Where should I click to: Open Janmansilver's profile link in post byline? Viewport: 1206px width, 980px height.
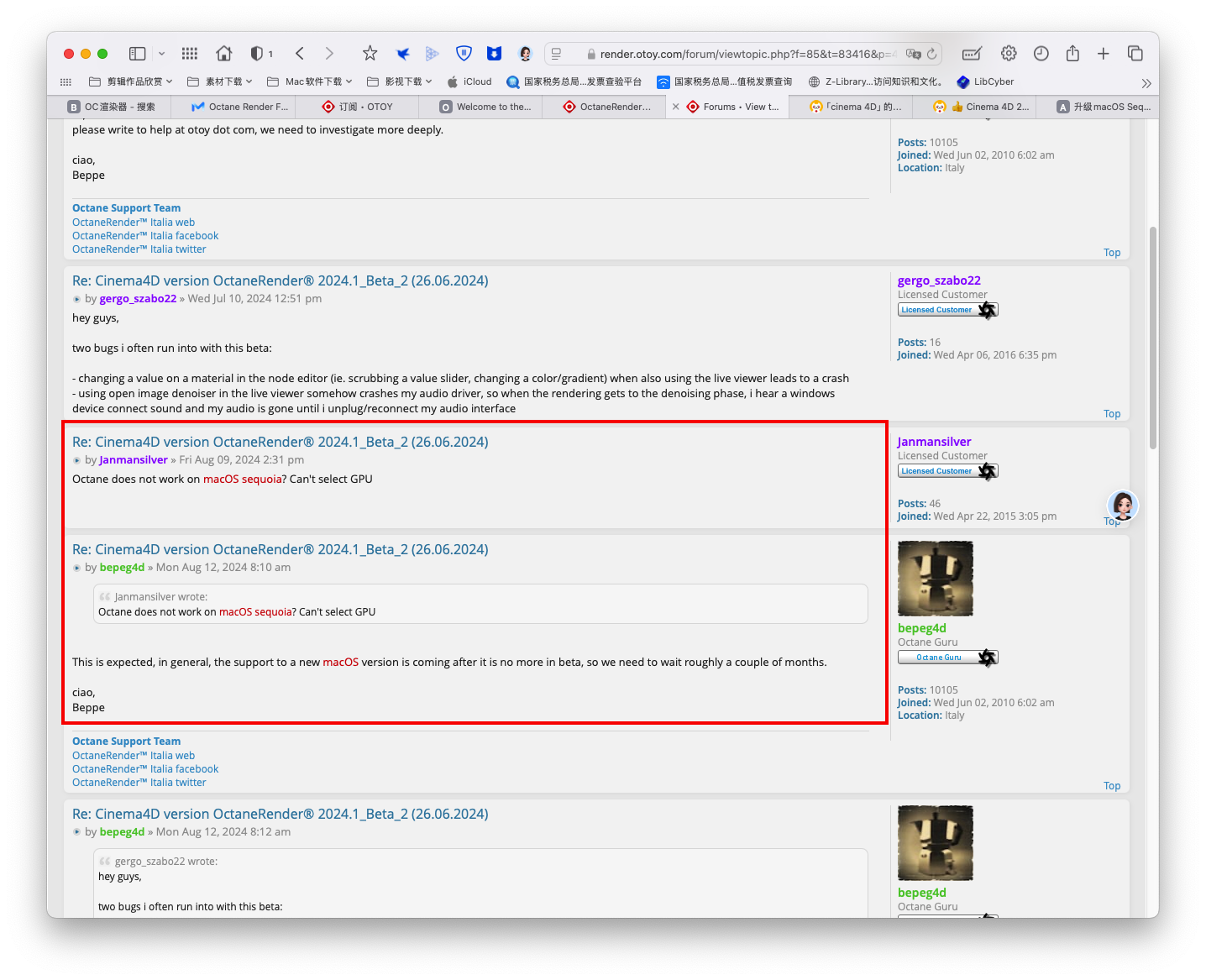(x=134, y=459)
